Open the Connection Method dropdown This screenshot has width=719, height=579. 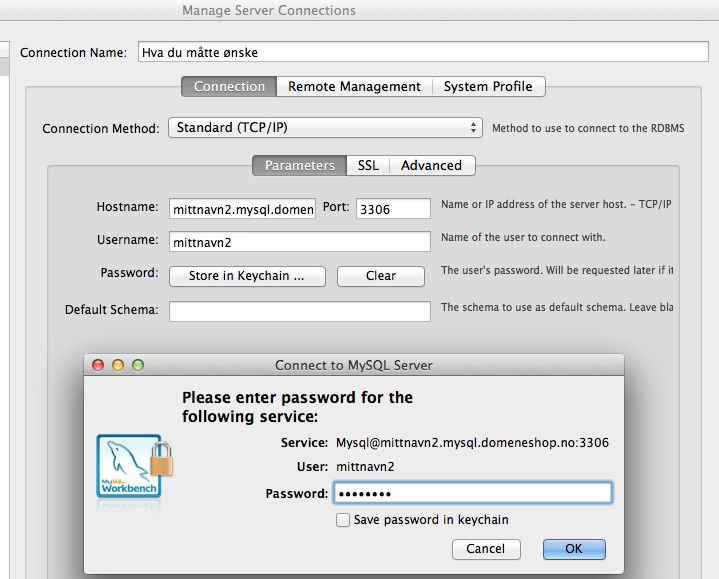point(325,127)
